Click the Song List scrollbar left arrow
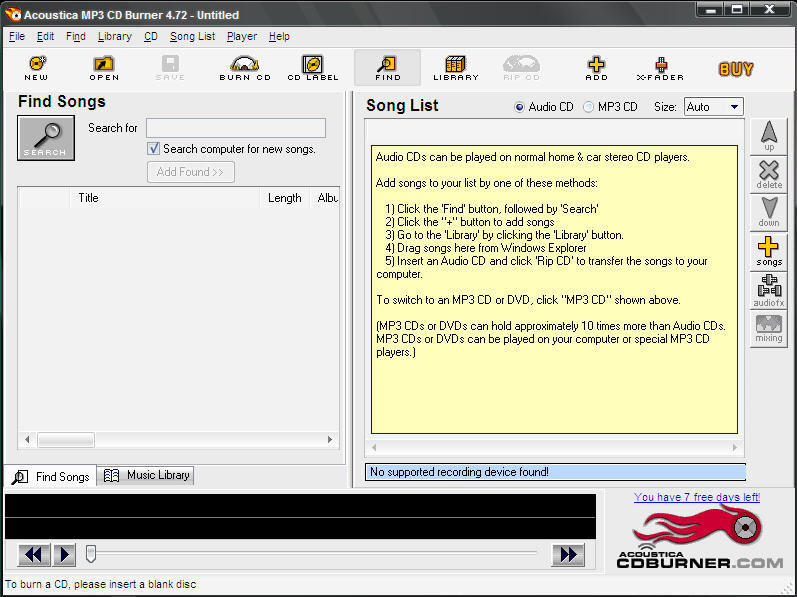The image size is (797, 597). [374, 448]
